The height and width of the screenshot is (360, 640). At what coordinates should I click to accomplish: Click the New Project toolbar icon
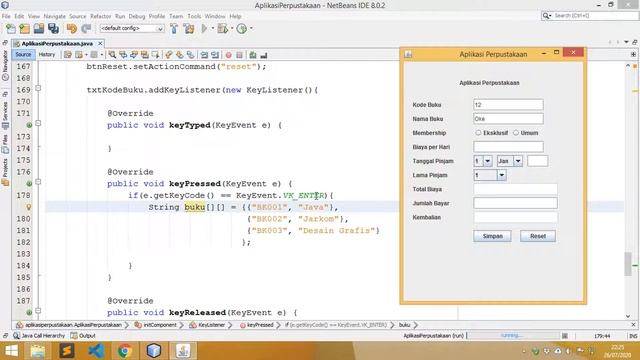pyautogui.click(x=24, y=29)
